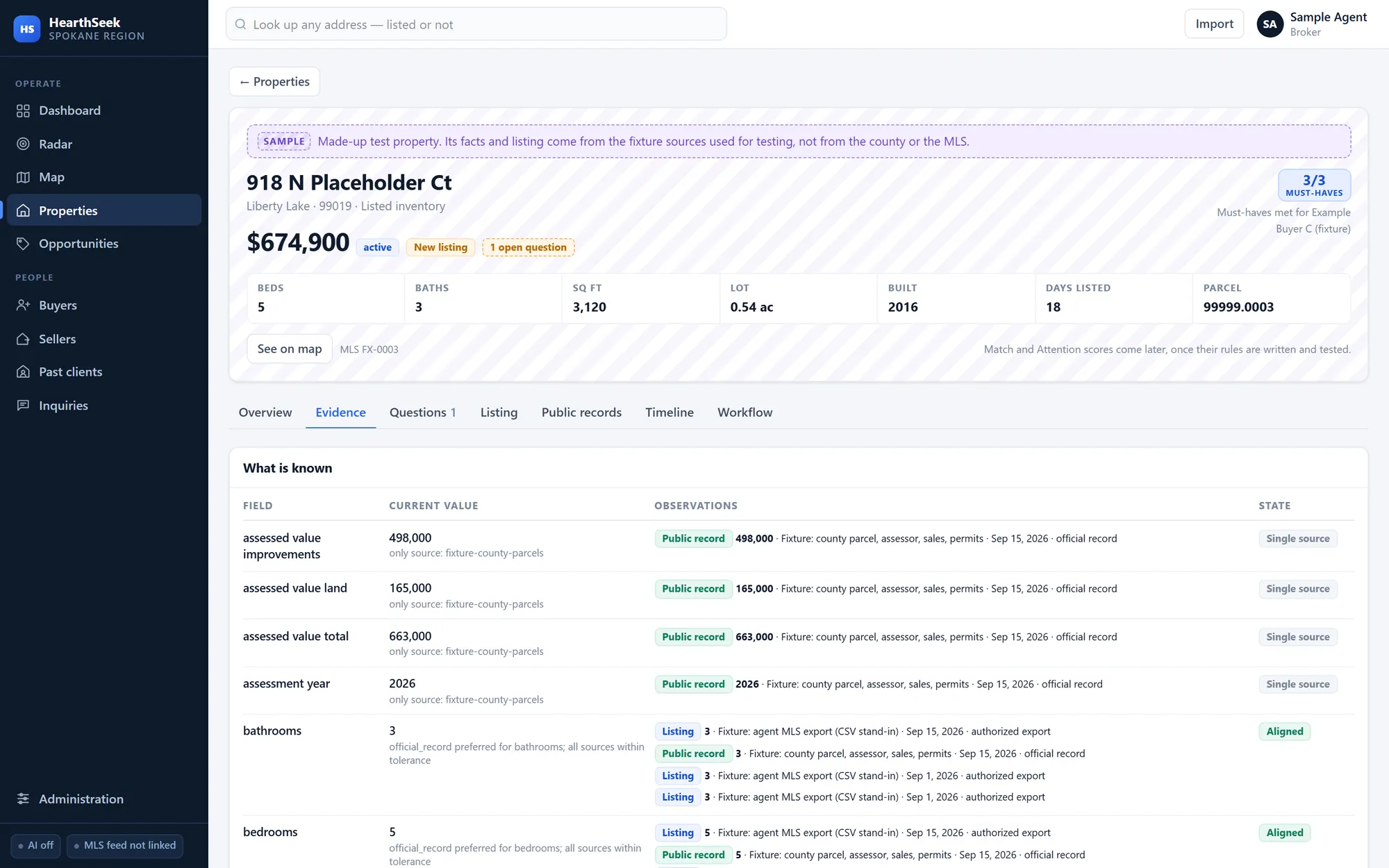Click the AI off status chip

pyautogui.click(x=35, y=845)
